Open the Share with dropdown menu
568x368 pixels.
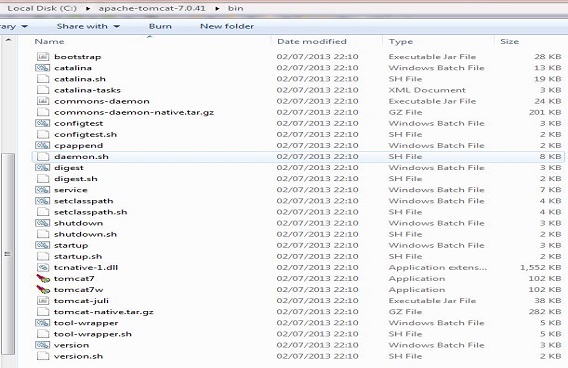[88, 26]
